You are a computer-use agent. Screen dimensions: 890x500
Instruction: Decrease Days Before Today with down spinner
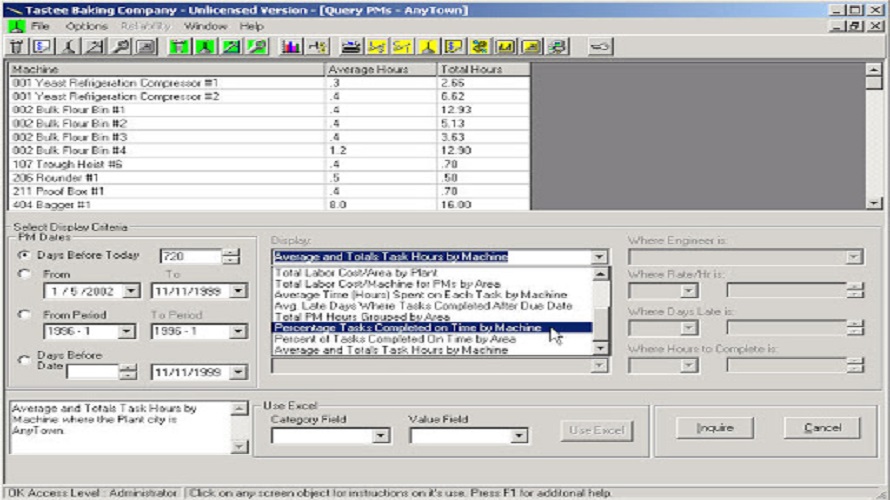(x=230, y=260)
